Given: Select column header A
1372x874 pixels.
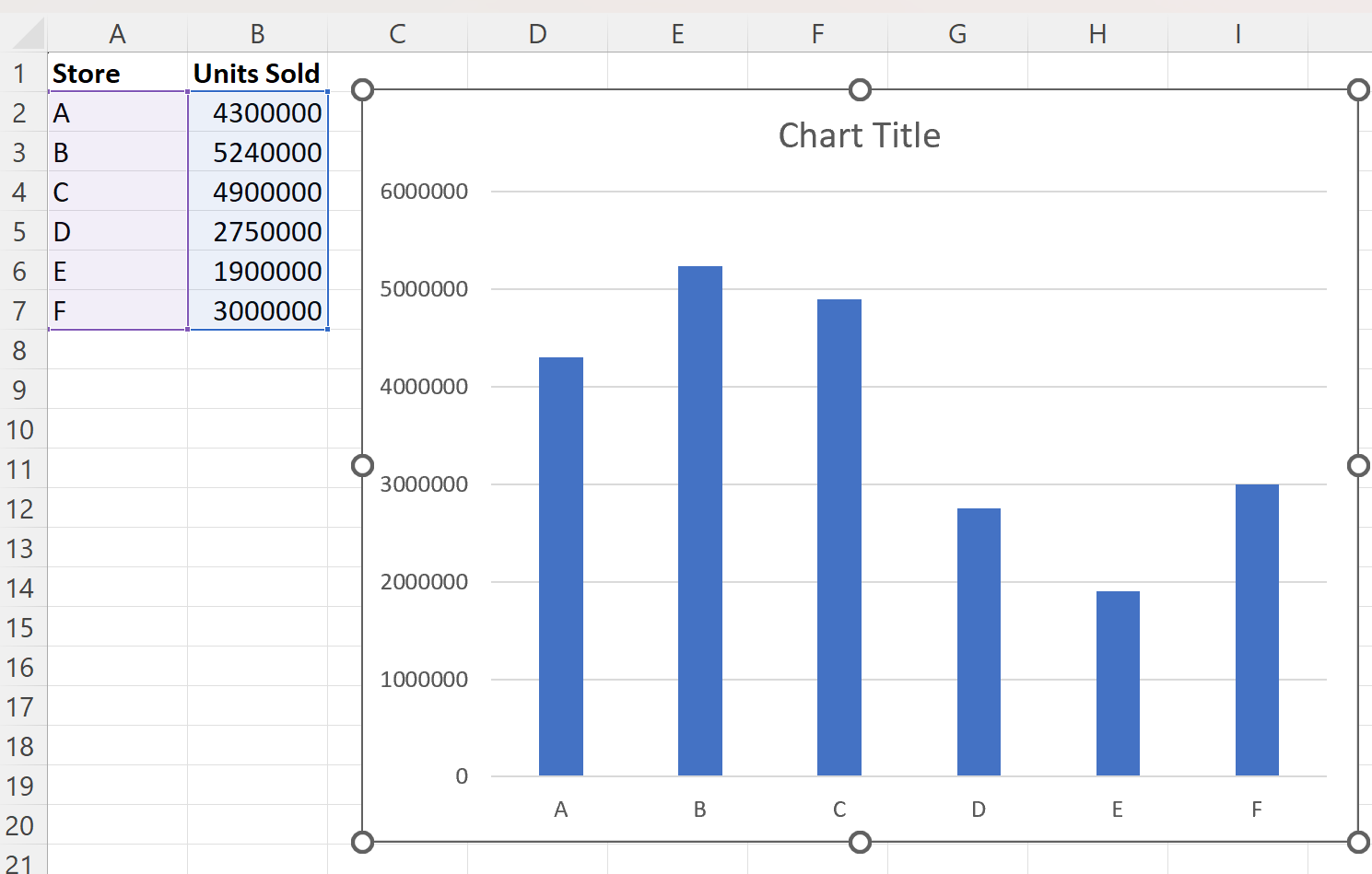Looking at the screenshot, I should [x=117, y=33].
